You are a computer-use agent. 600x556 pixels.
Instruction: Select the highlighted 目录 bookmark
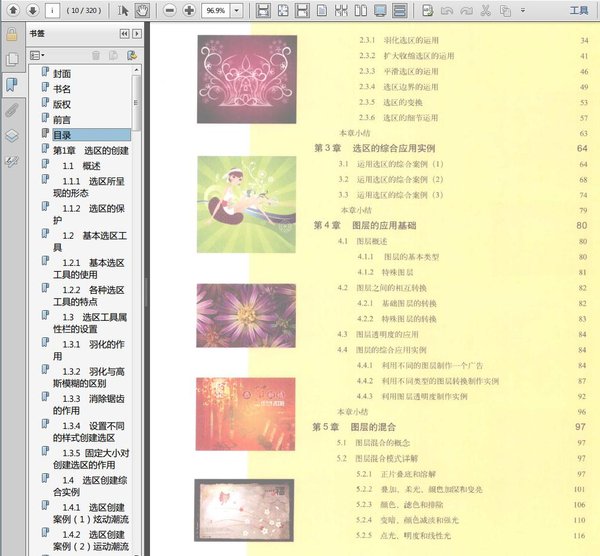tap(91, 135)
